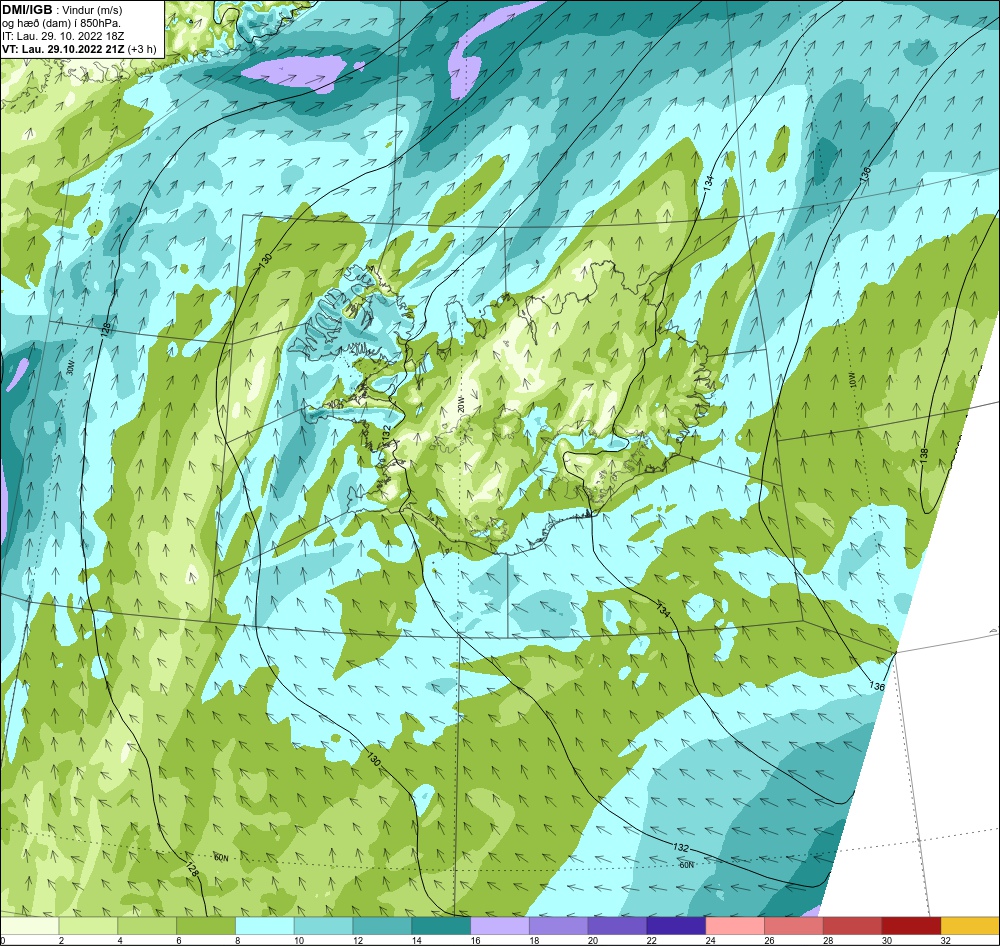Choose the 6–8 m/s darker green swatch
This screenshot has width=1000, height=946.
206,926
